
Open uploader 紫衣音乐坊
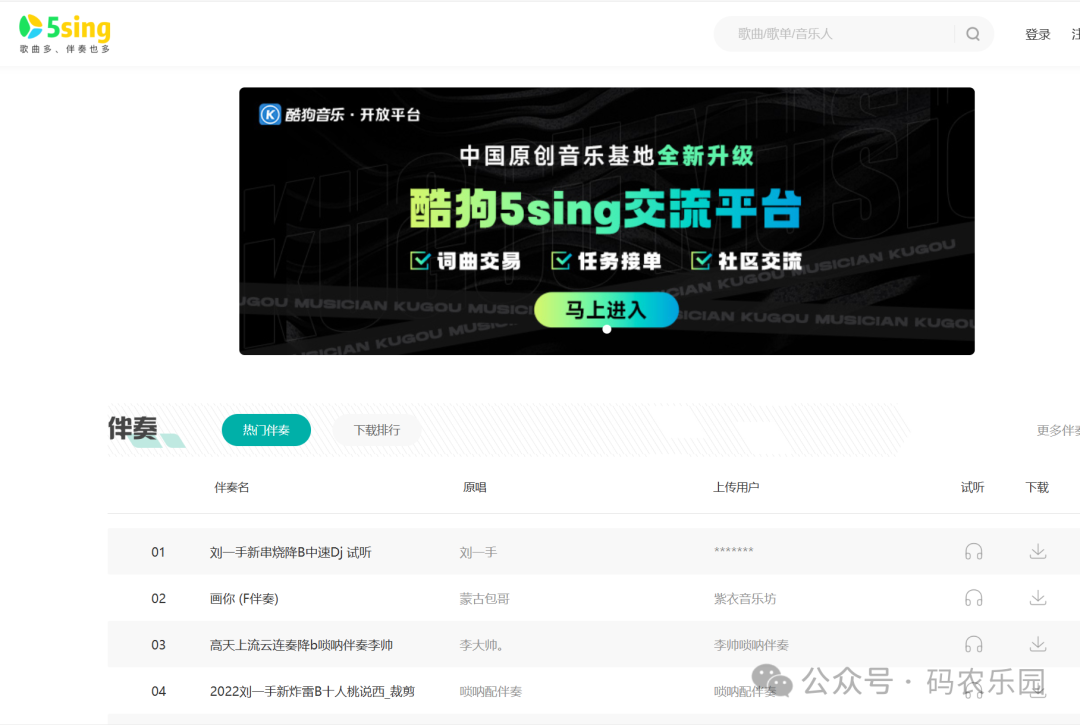point(745,598)
